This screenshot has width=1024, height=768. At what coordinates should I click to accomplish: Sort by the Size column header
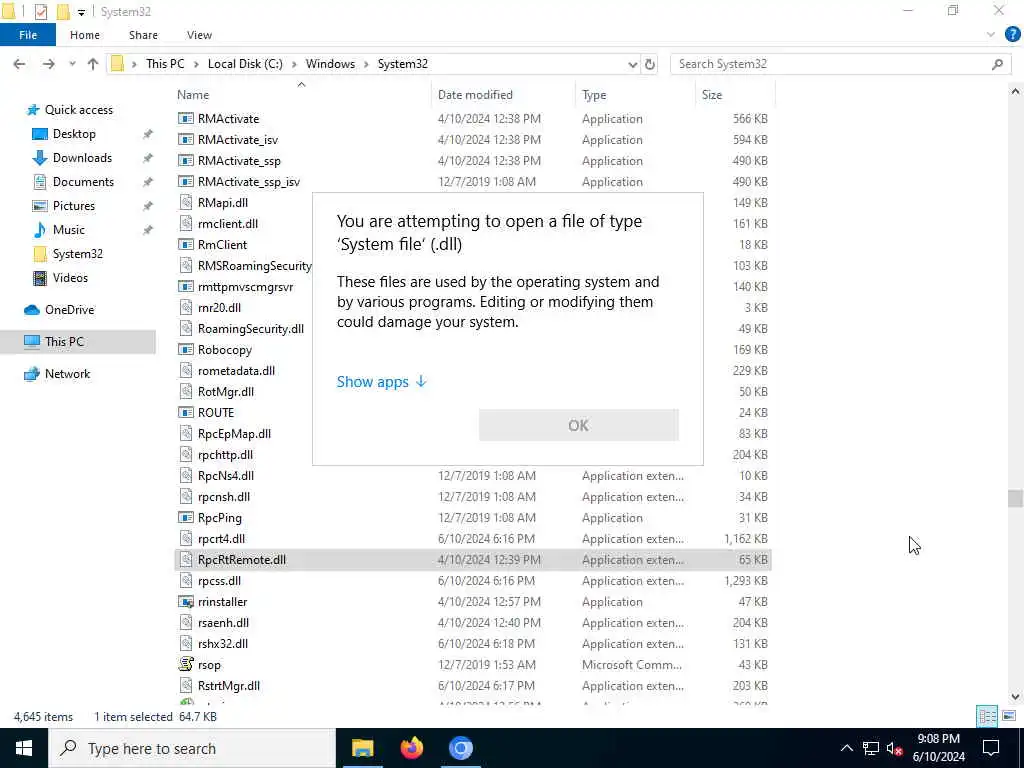(x=712, y=95)
